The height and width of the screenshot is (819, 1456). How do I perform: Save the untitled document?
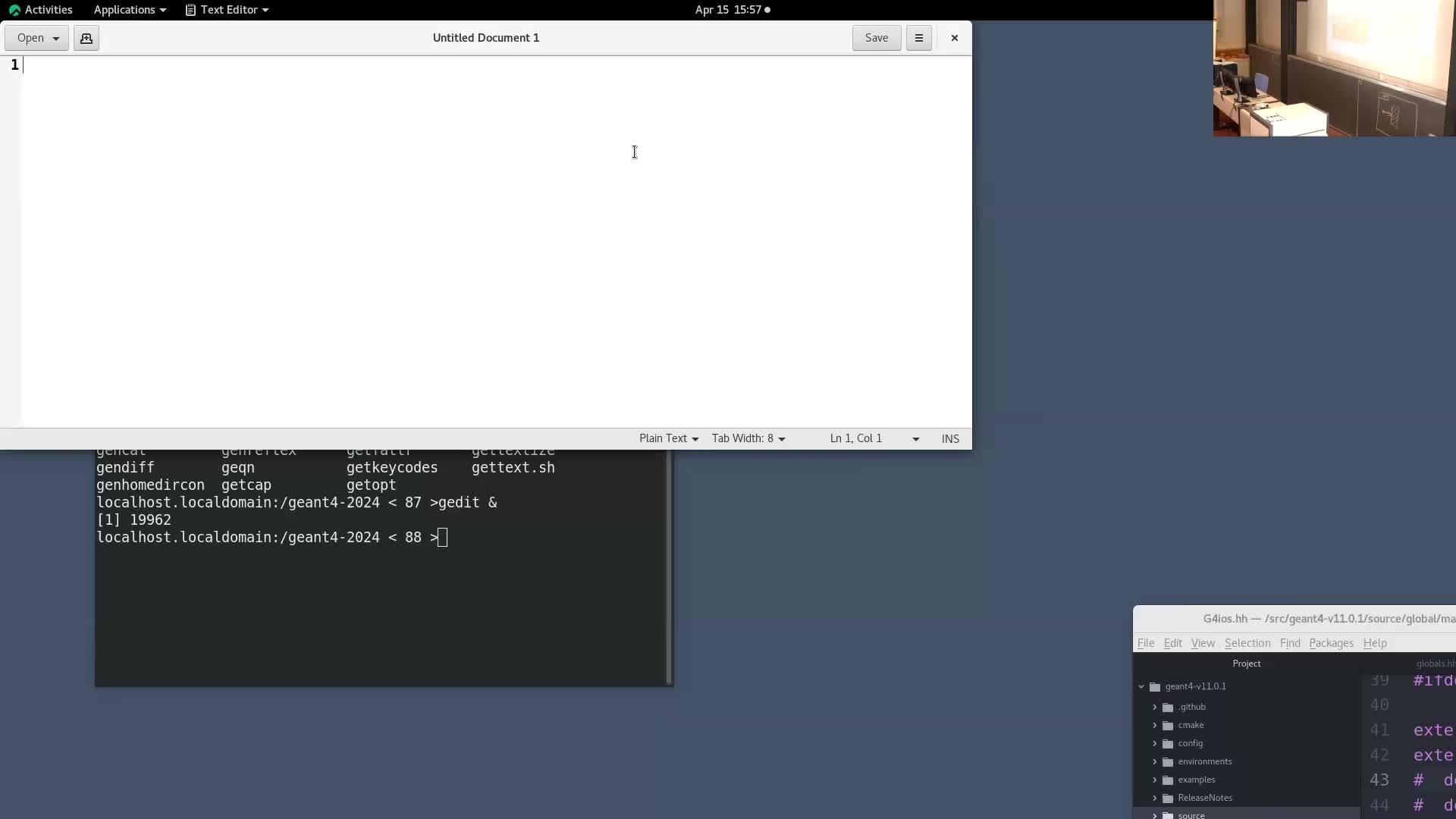876,38
